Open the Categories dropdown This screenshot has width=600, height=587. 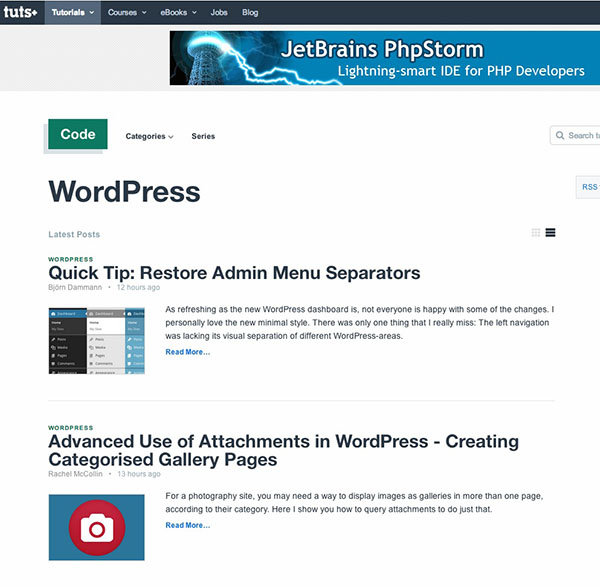click(149, 136)
